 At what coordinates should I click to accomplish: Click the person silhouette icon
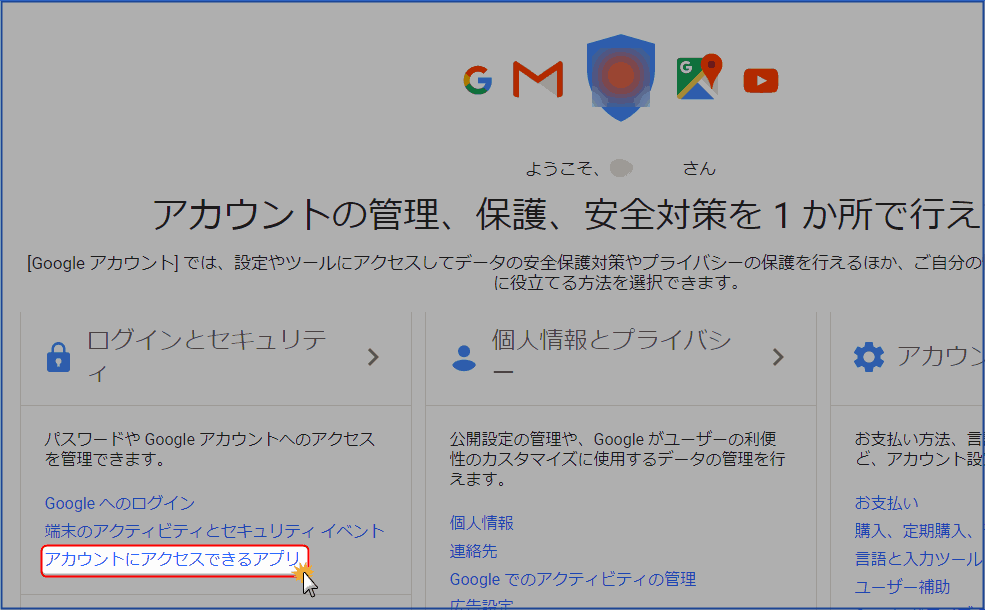point(464,358)
